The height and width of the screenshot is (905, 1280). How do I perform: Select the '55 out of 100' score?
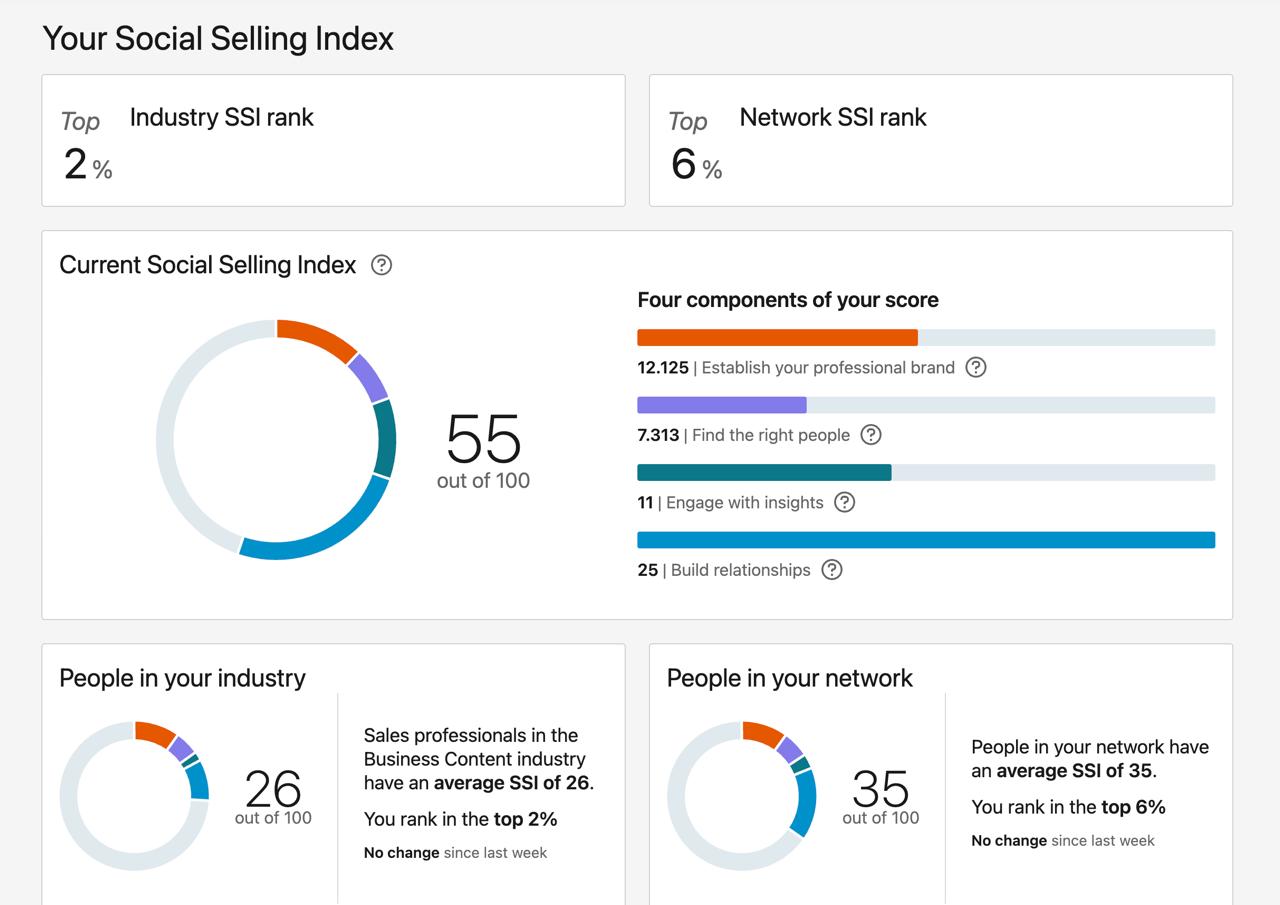click(484, 452)
